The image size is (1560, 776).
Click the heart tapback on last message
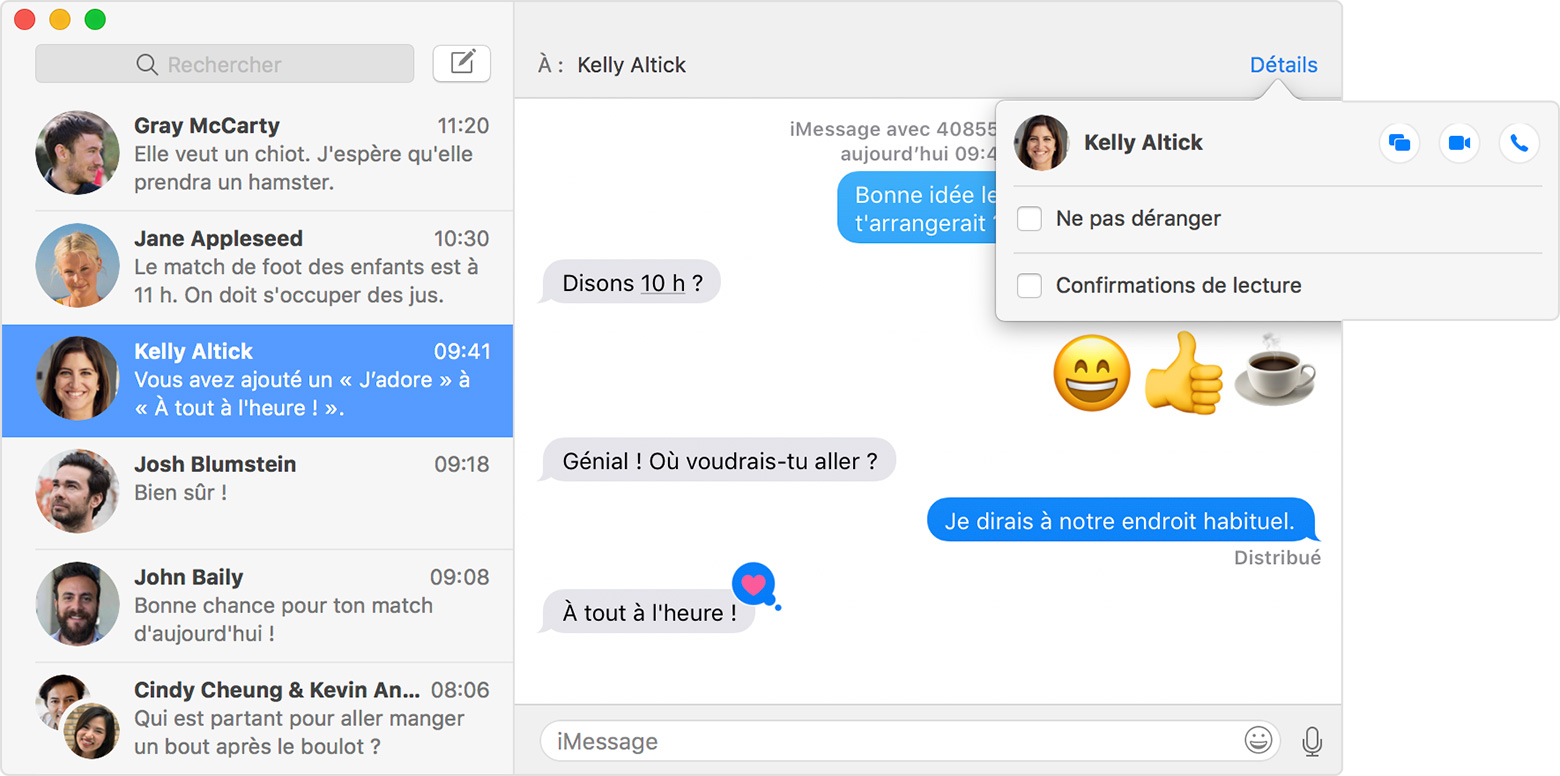(x=753, y=584)
